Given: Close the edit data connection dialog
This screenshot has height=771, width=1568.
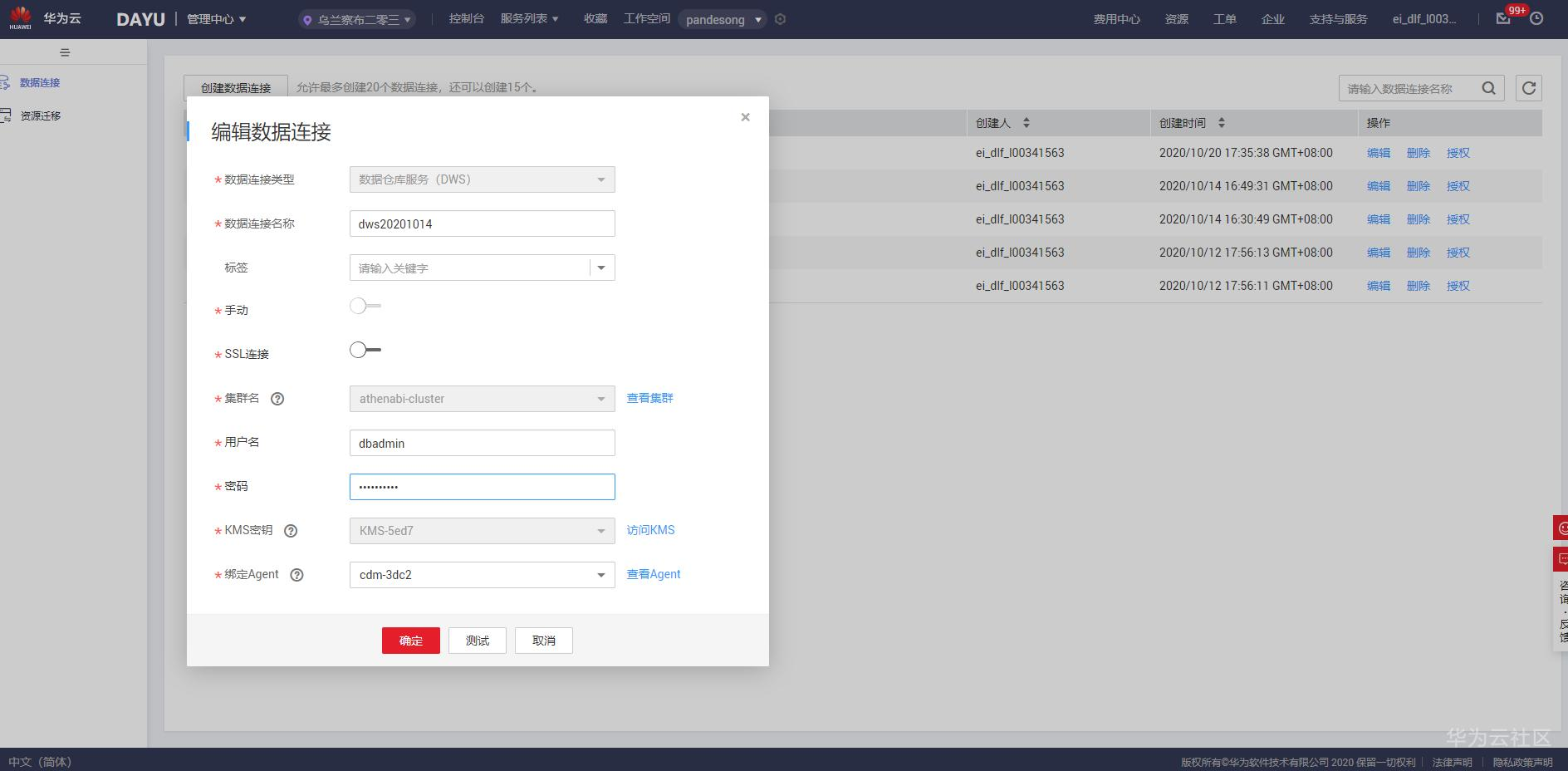Looking at the screenshot, I should pos(745,117).
